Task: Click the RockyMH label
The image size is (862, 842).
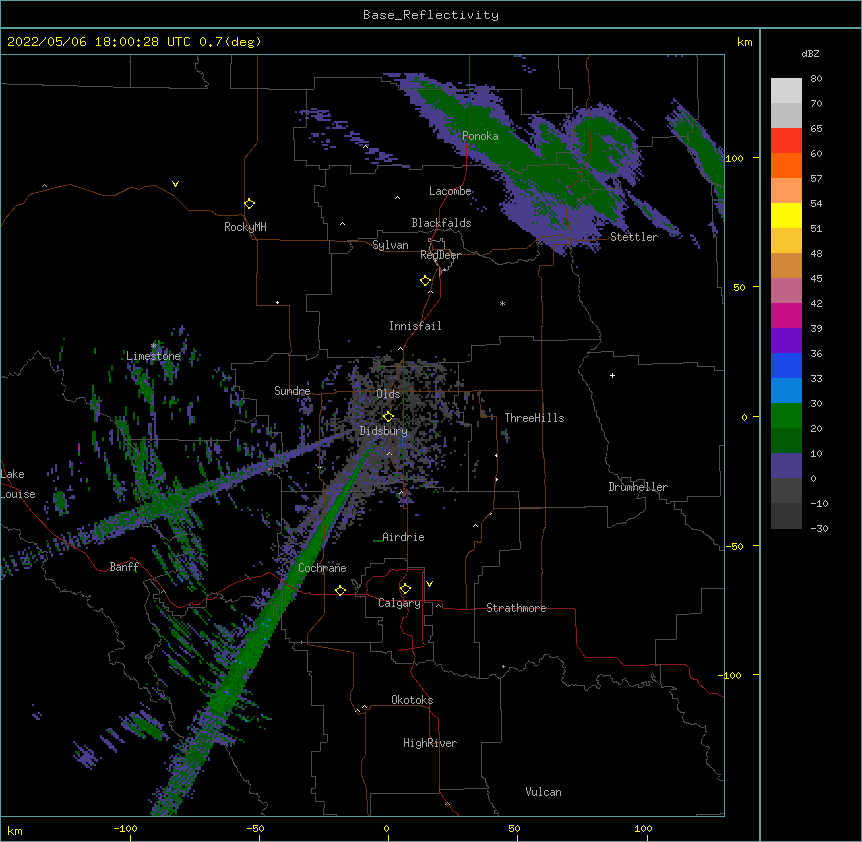Action: (x=245, y=226)
